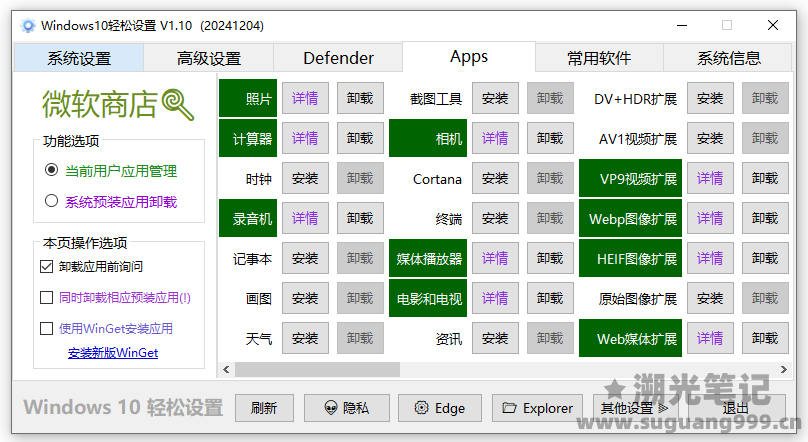Click the Explorer button

(x=537, y=408)
